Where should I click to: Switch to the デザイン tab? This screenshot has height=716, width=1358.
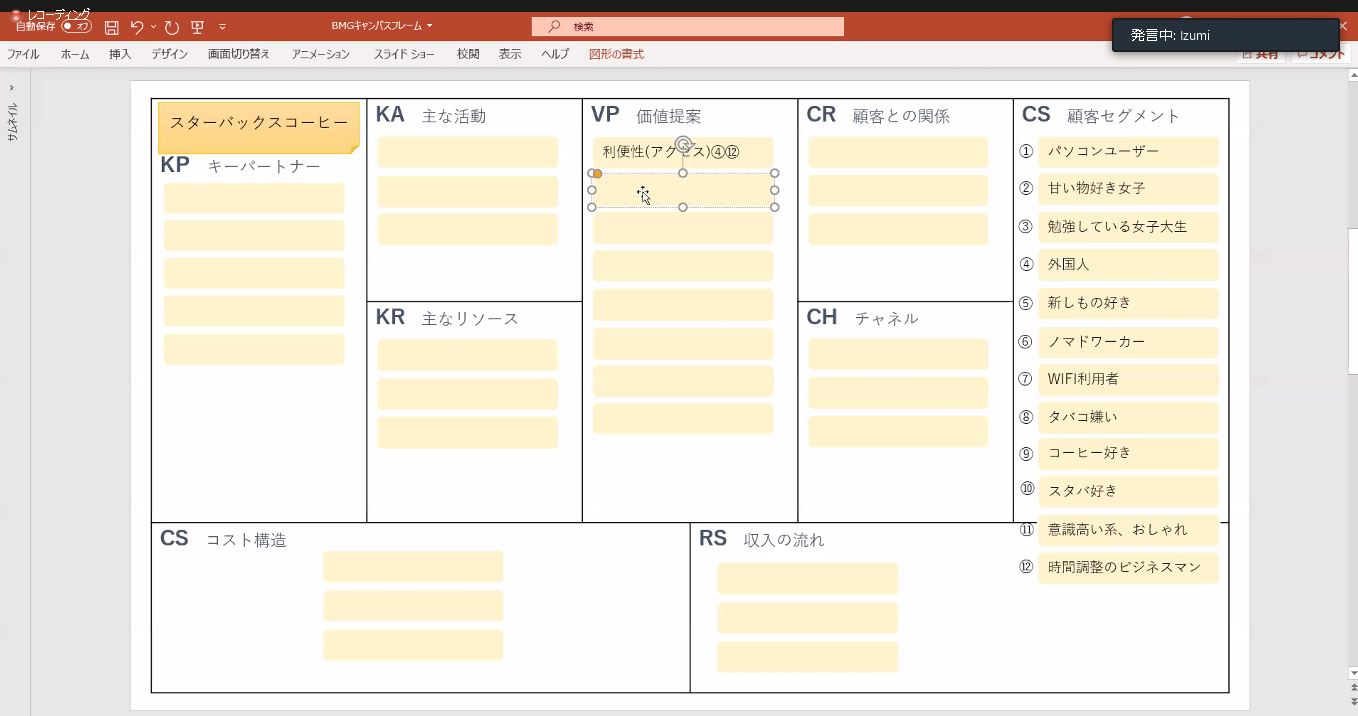(170, 54)
